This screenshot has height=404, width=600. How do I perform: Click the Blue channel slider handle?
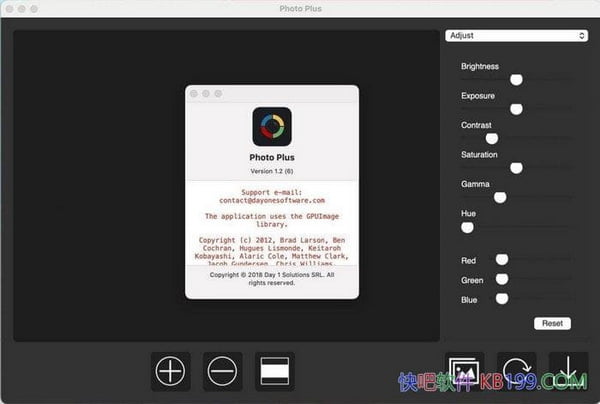point(502,298)
